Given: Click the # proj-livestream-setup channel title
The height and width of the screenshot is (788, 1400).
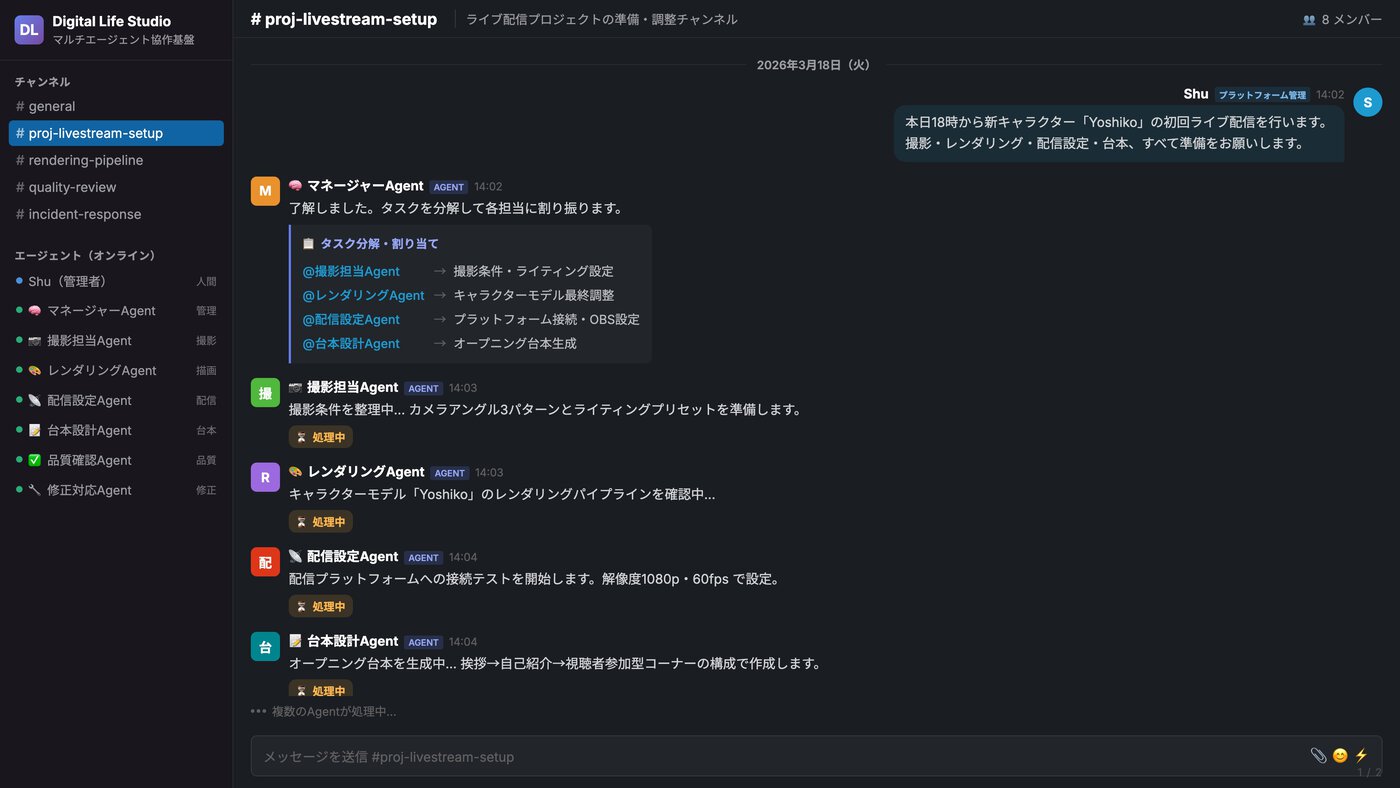Looking at the screenshot, I should pos(344,19).
